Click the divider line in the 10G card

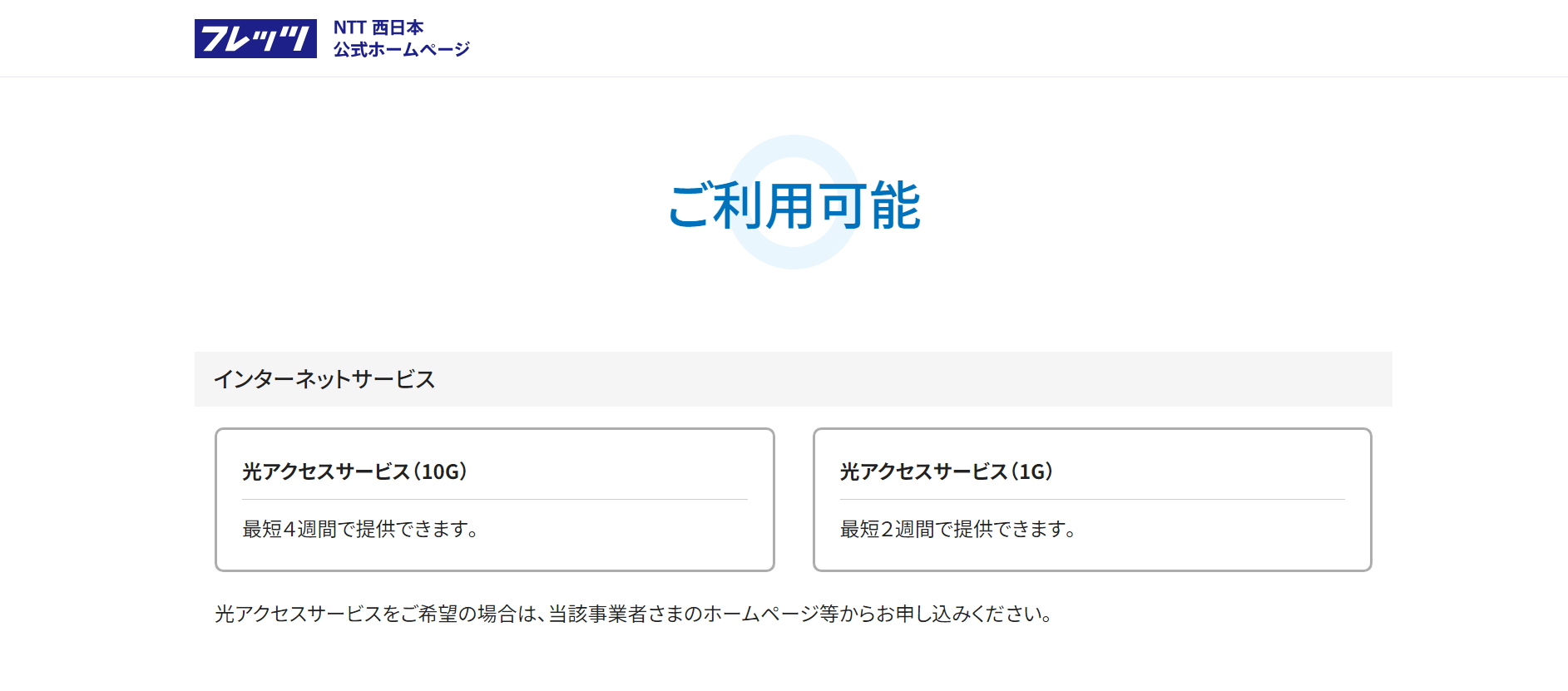tap(494, 499)
